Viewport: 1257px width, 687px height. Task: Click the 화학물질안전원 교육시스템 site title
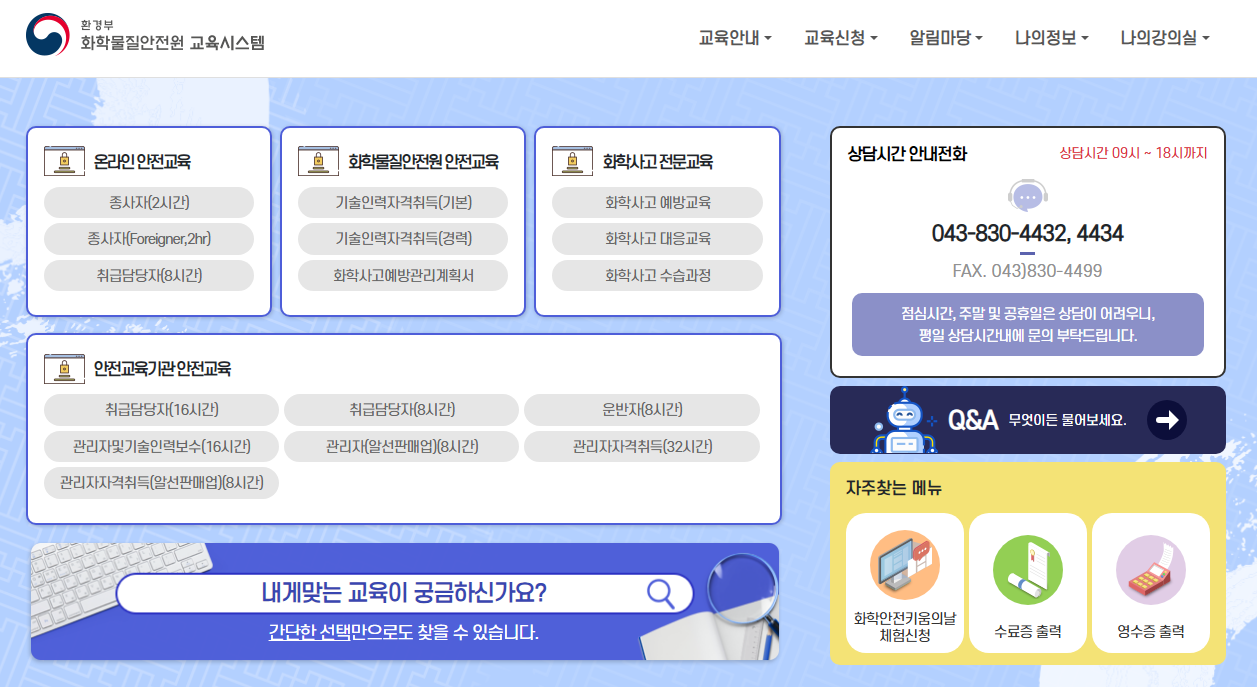click(172, 43)
